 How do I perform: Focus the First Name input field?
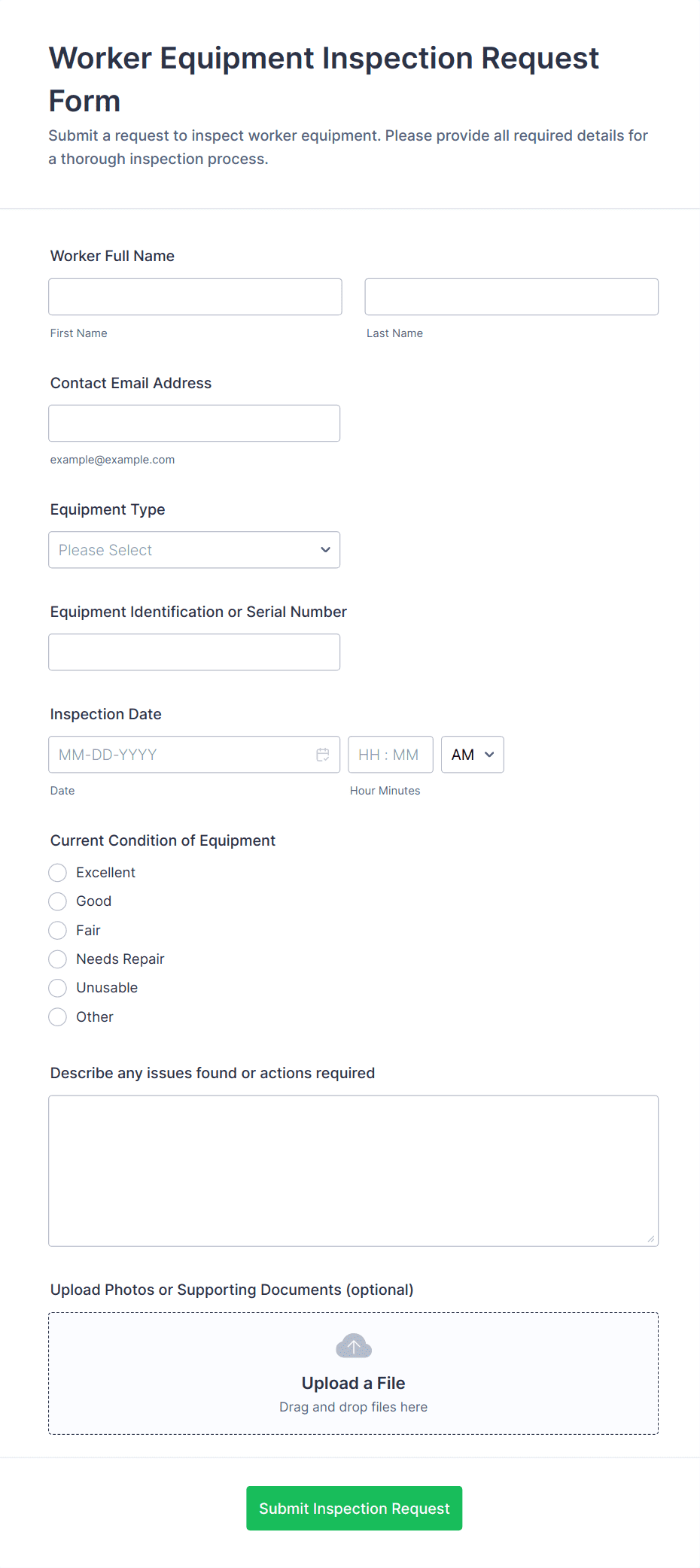coord(195,297)
